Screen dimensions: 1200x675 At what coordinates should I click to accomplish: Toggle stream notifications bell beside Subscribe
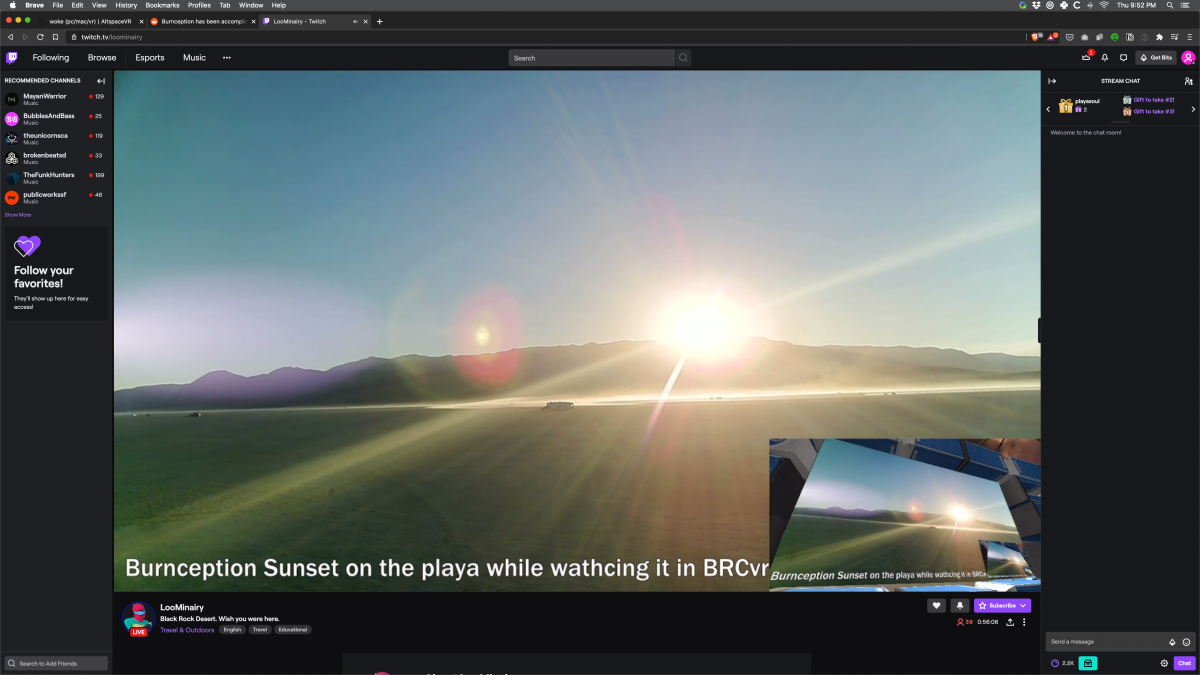tap(959, 605)
